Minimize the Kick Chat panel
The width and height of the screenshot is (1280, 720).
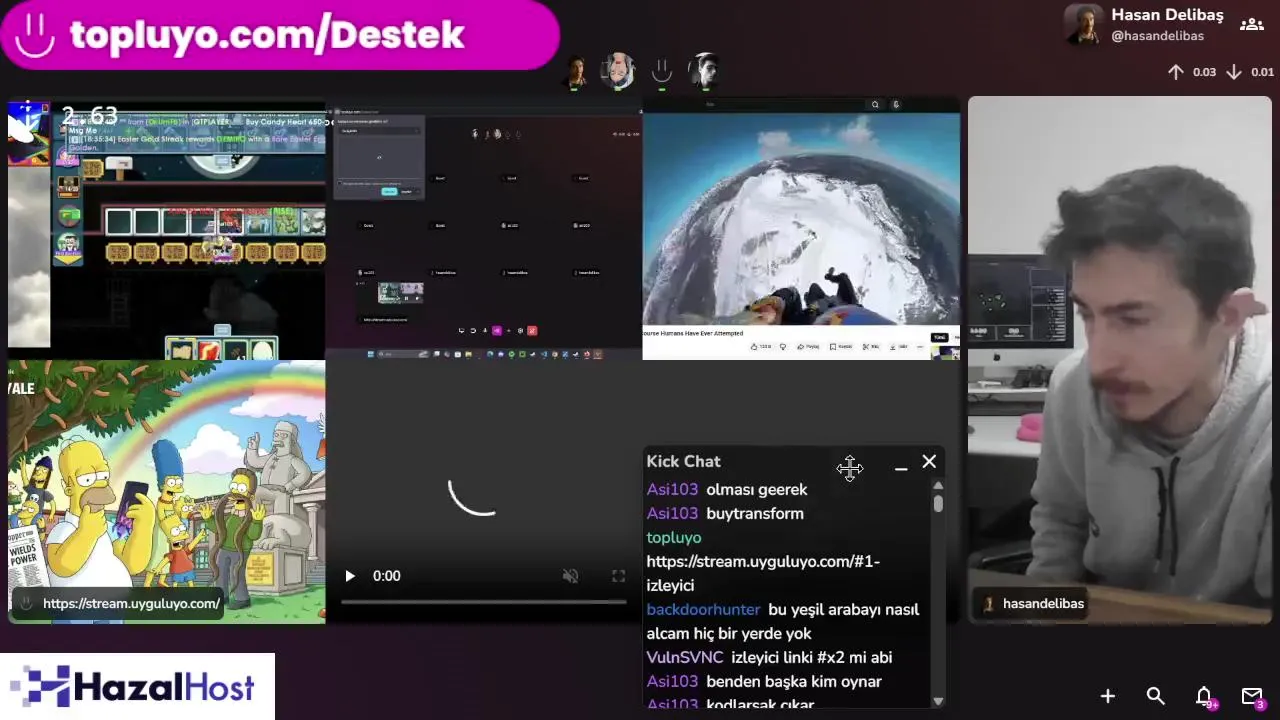point(901,466)
